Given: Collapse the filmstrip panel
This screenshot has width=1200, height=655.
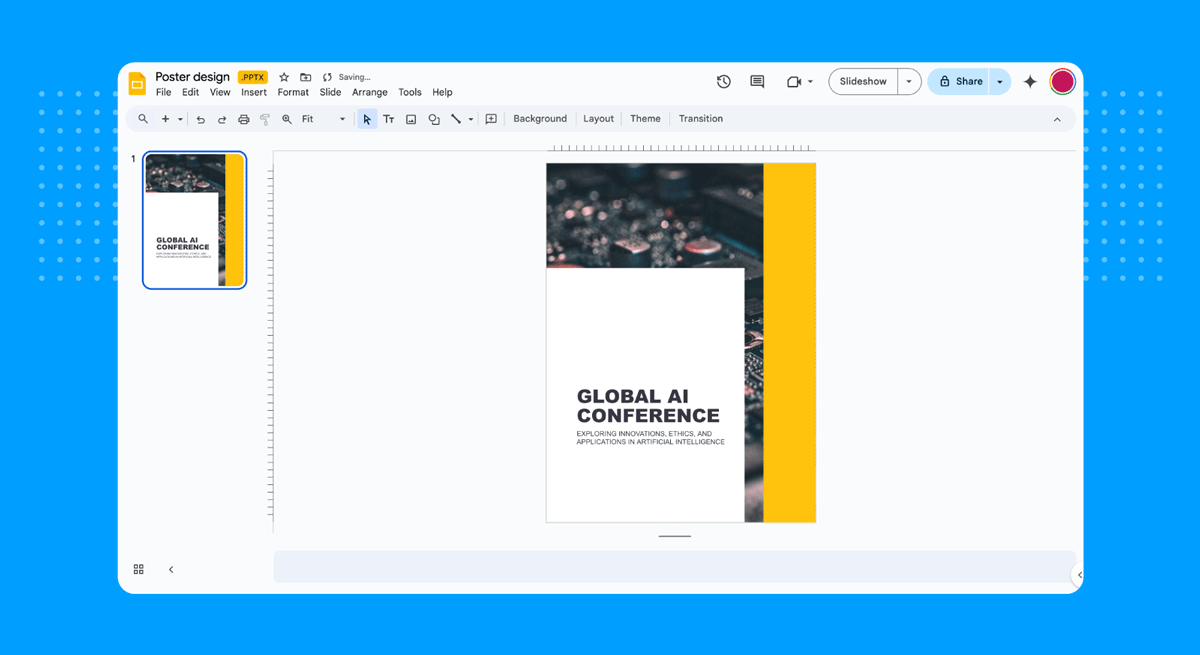Looking at the screenshot, I should tap(171, 569).
